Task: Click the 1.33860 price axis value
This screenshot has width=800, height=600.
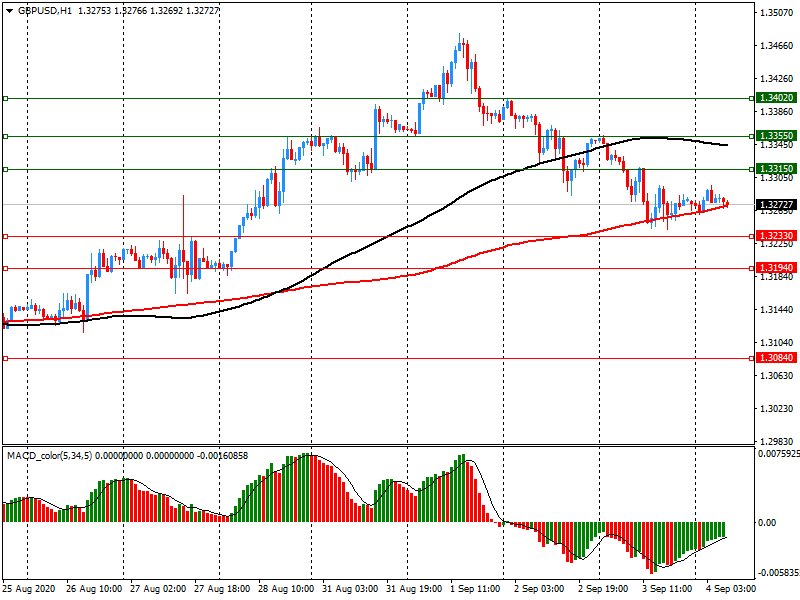Action: (x=777, y=112)
